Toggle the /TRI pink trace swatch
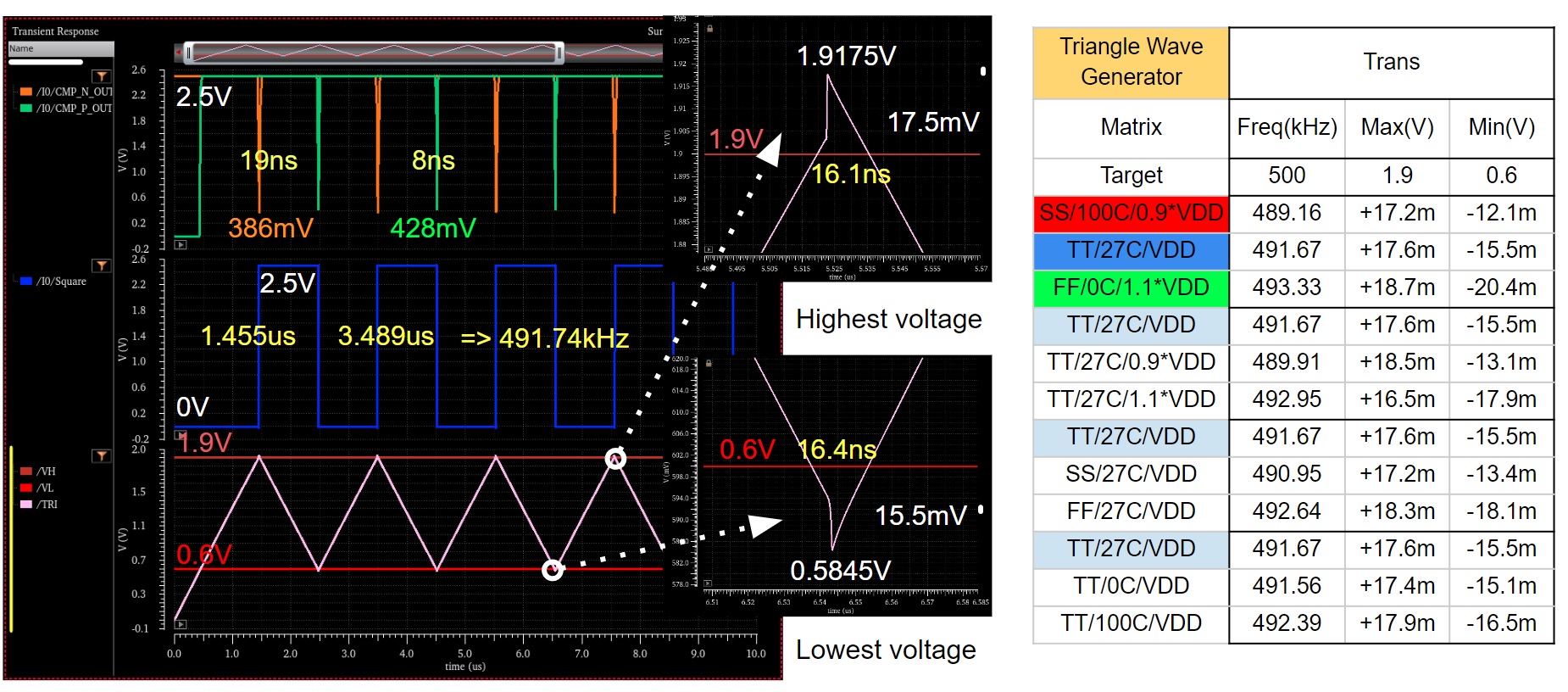This screenshot has height=692, width=1568. [26, 505]
